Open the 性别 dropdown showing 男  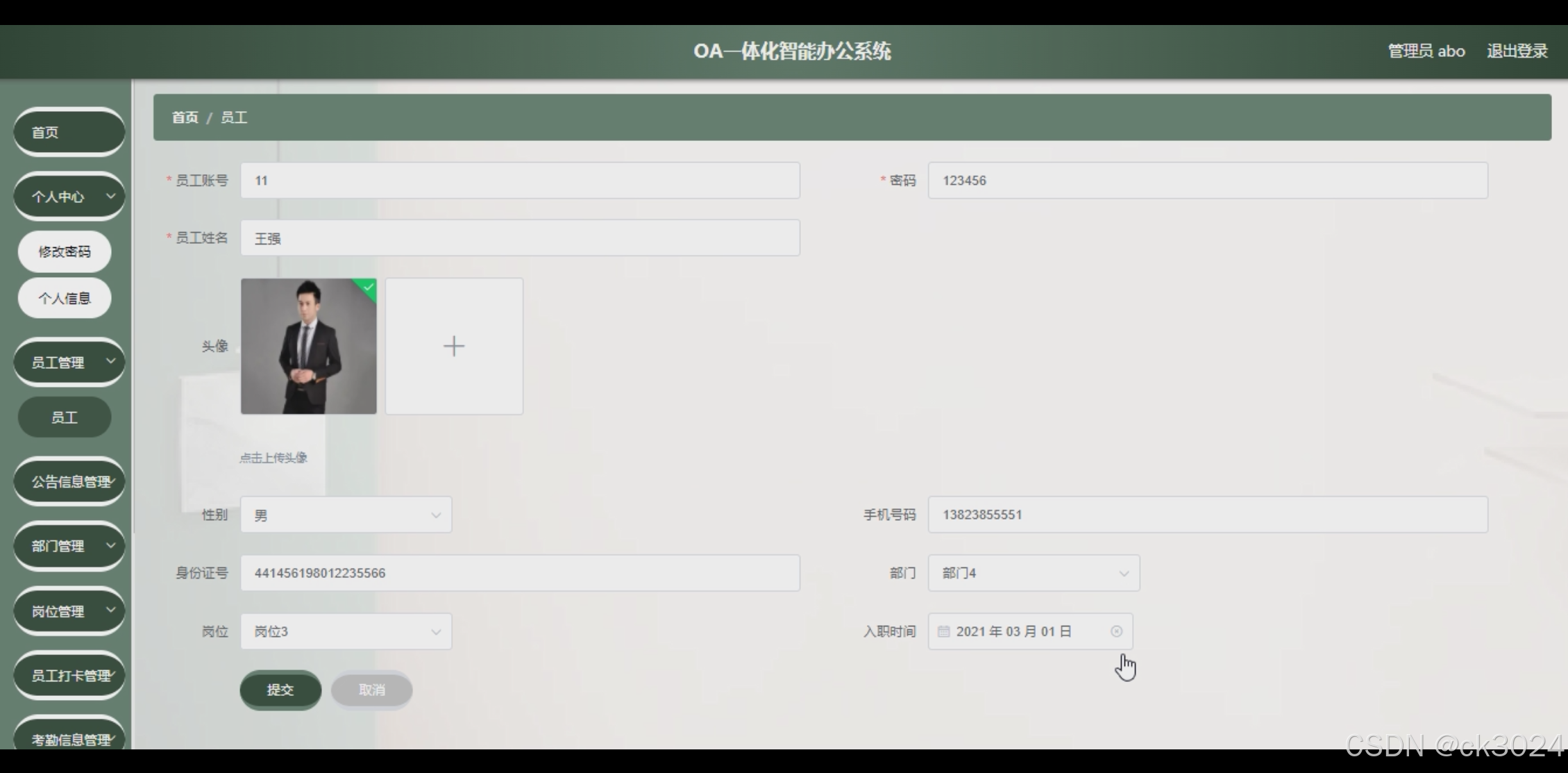(x=346, y=515)
